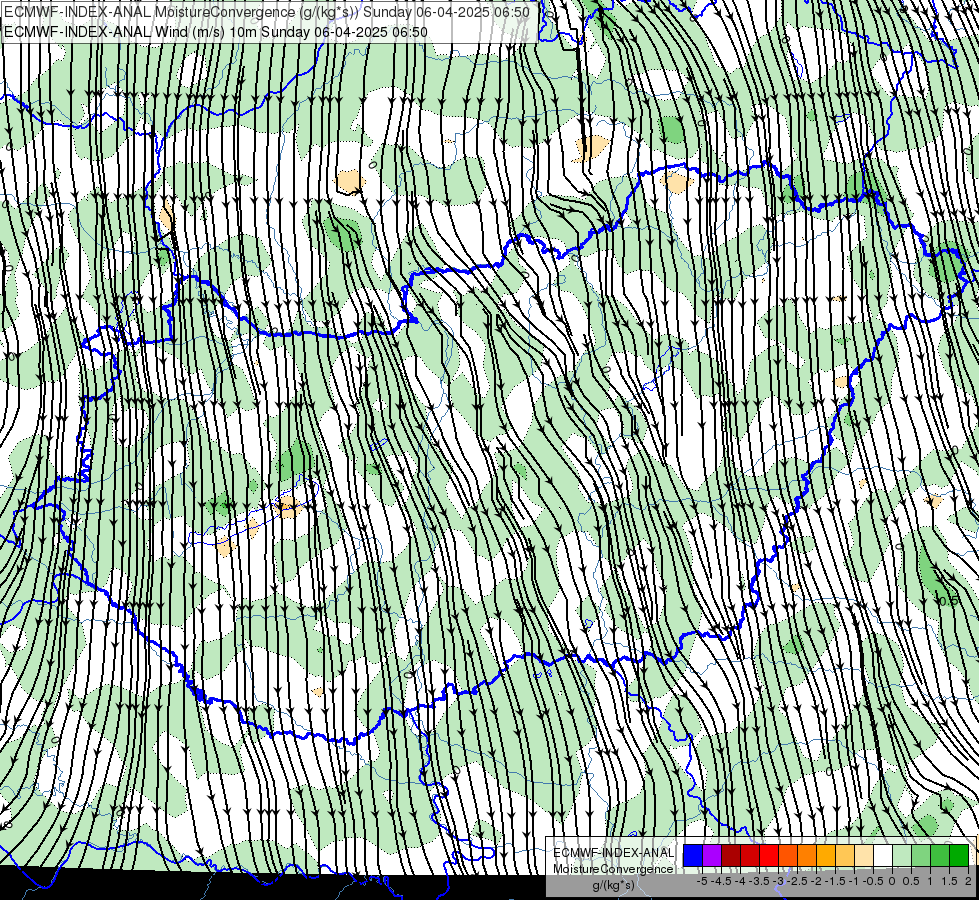
Task: Click the MoistureConvergence title line at top
Action: (x=267, y=12)
